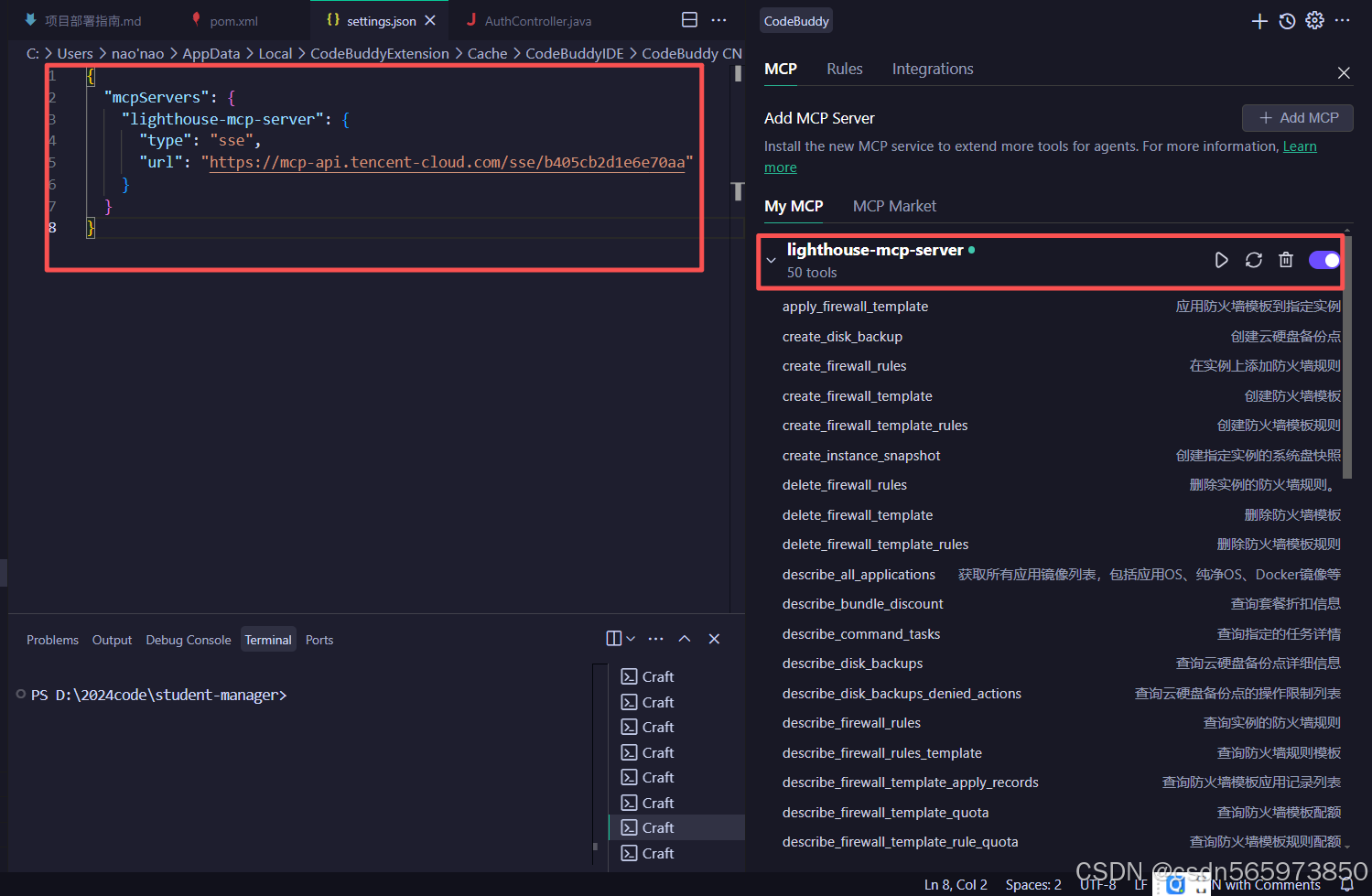Run the lighthouse-mcp-server play icon
Image resolution: width=1372 pixels, height=896 pixels.
click(x=1221, y=260)
